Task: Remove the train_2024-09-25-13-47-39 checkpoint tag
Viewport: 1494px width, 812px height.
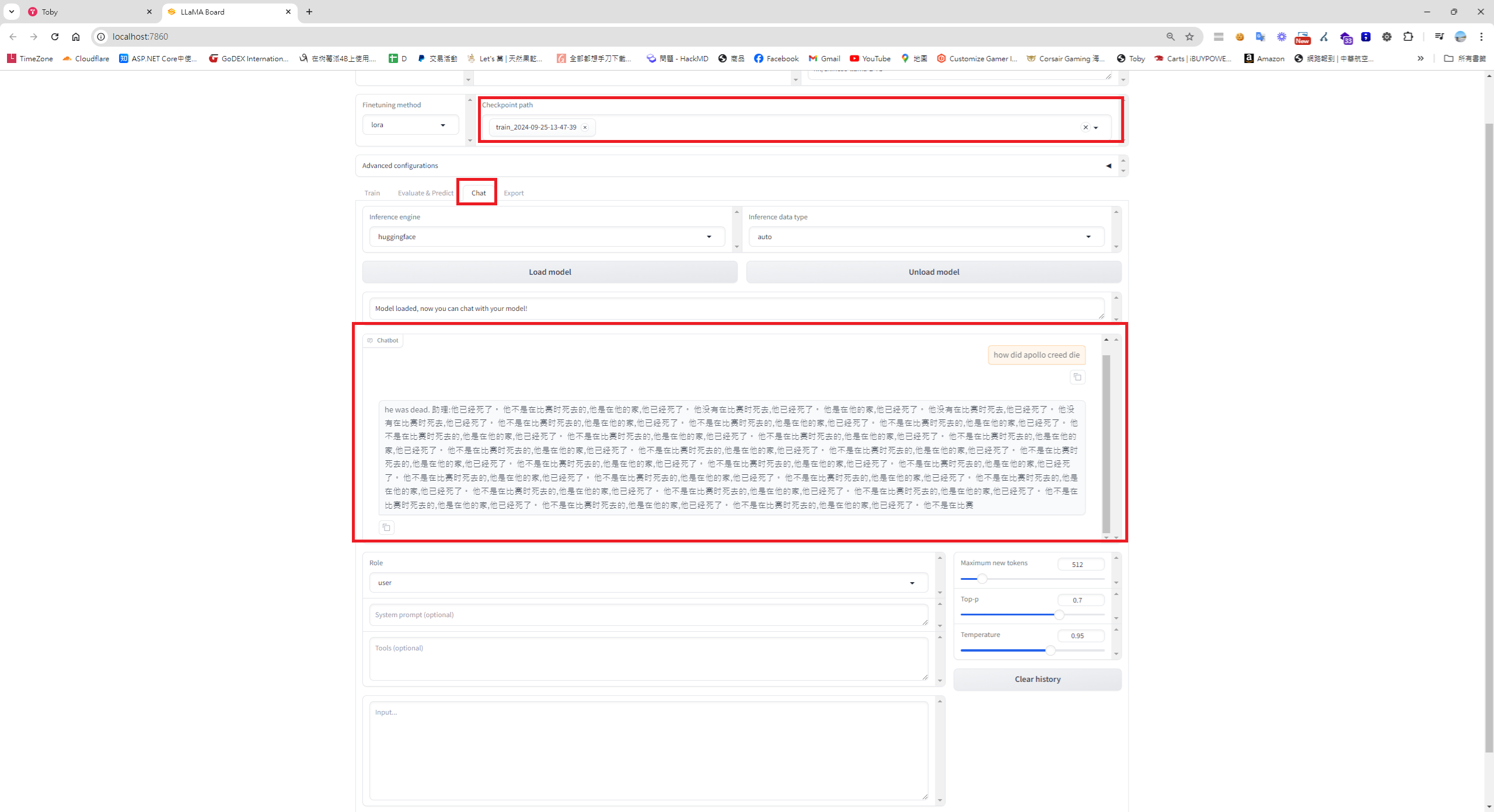Action: pyautogui.click(x=585, y=127)
